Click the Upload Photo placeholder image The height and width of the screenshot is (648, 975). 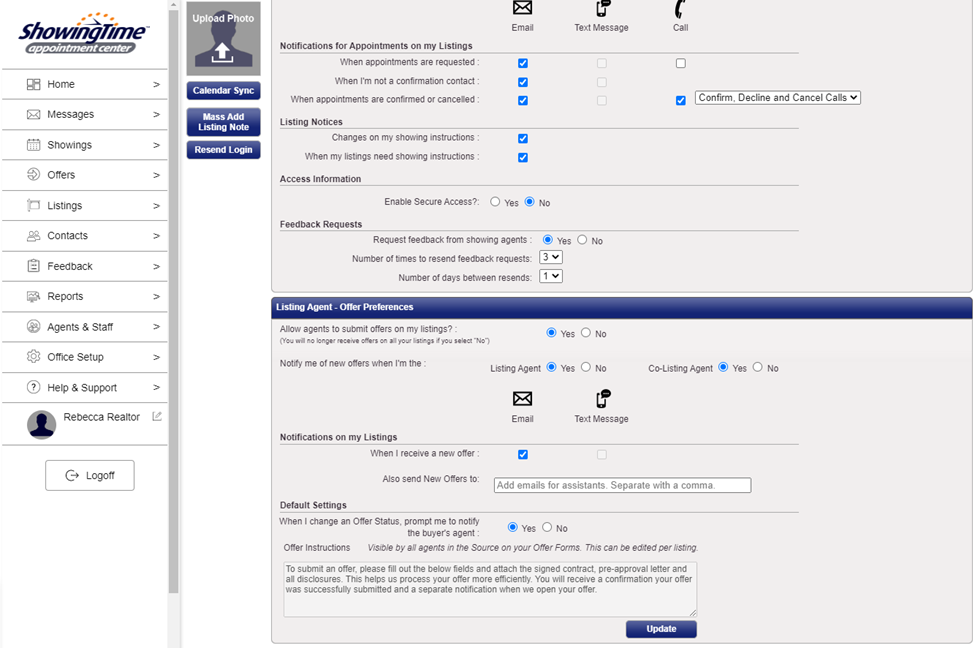223,39
